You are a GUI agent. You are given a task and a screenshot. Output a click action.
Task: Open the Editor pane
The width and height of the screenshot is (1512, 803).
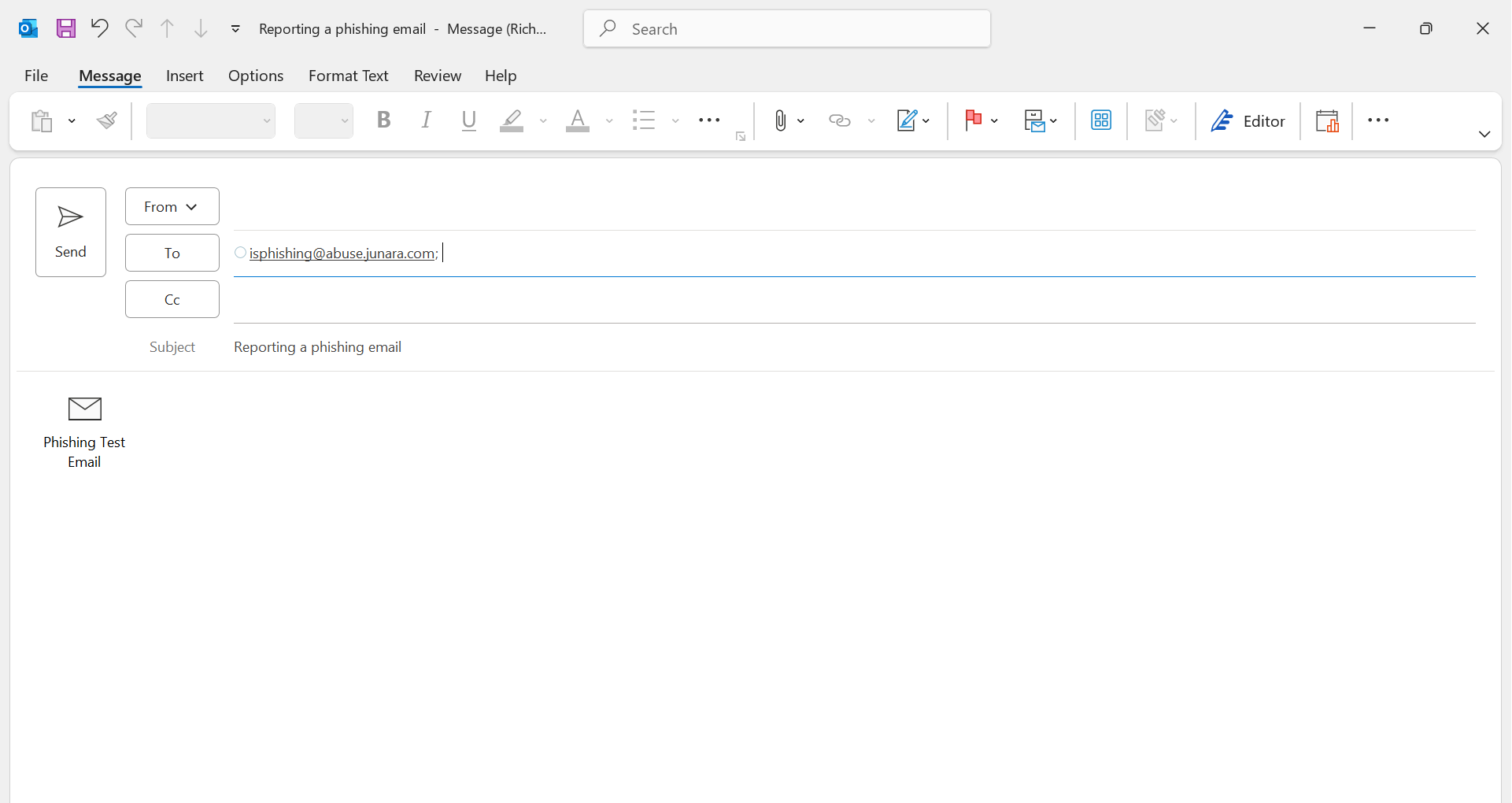point(1248,120)
